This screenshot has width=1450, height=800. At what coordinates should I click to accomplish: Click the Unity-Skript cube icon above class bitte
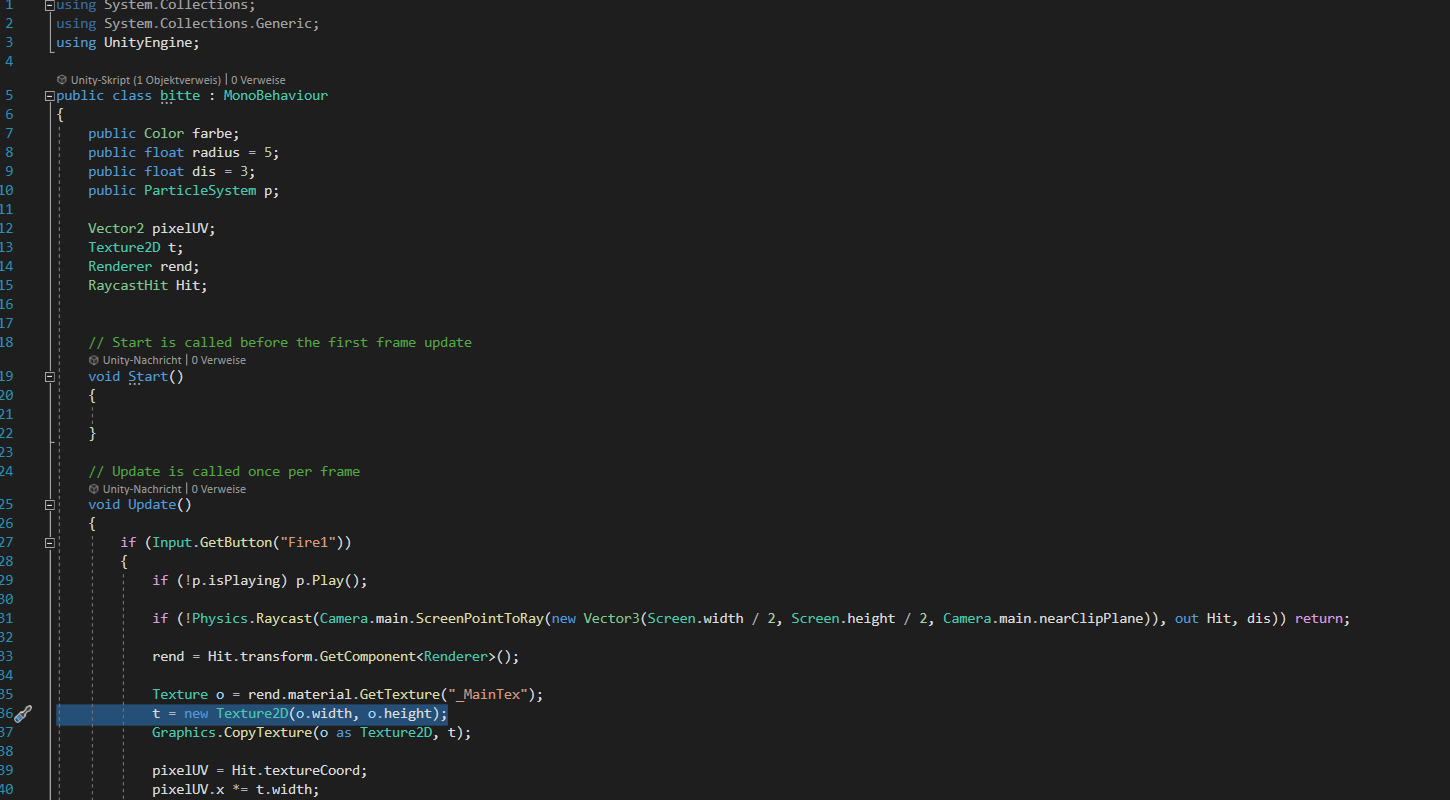[62, 79]
